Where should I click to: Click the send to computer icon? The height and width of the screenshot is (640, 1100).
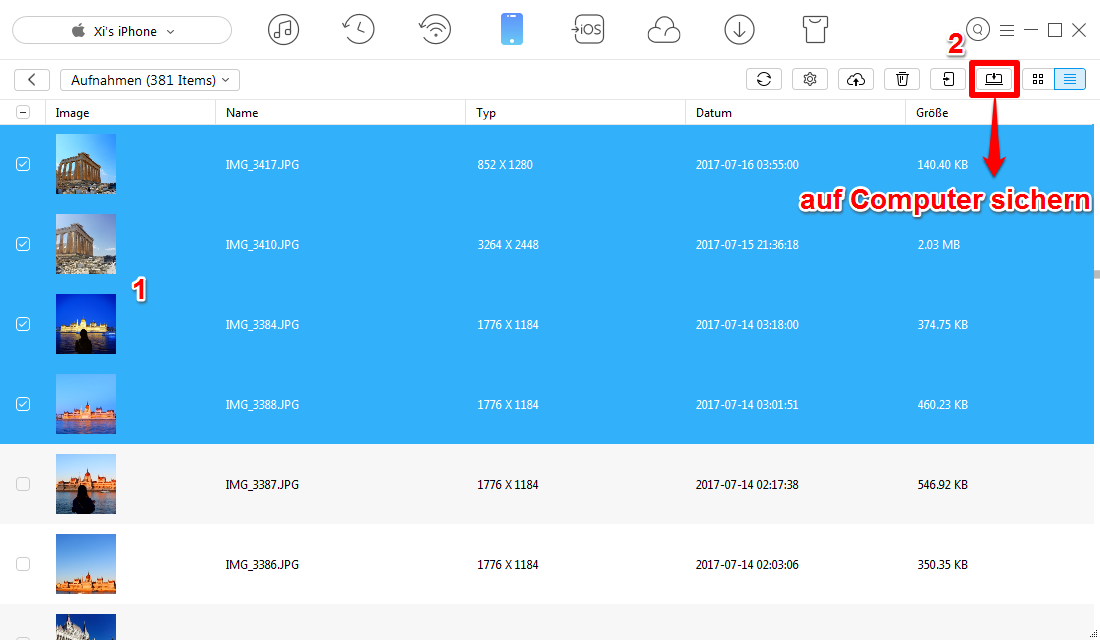(x=994, y=79)
